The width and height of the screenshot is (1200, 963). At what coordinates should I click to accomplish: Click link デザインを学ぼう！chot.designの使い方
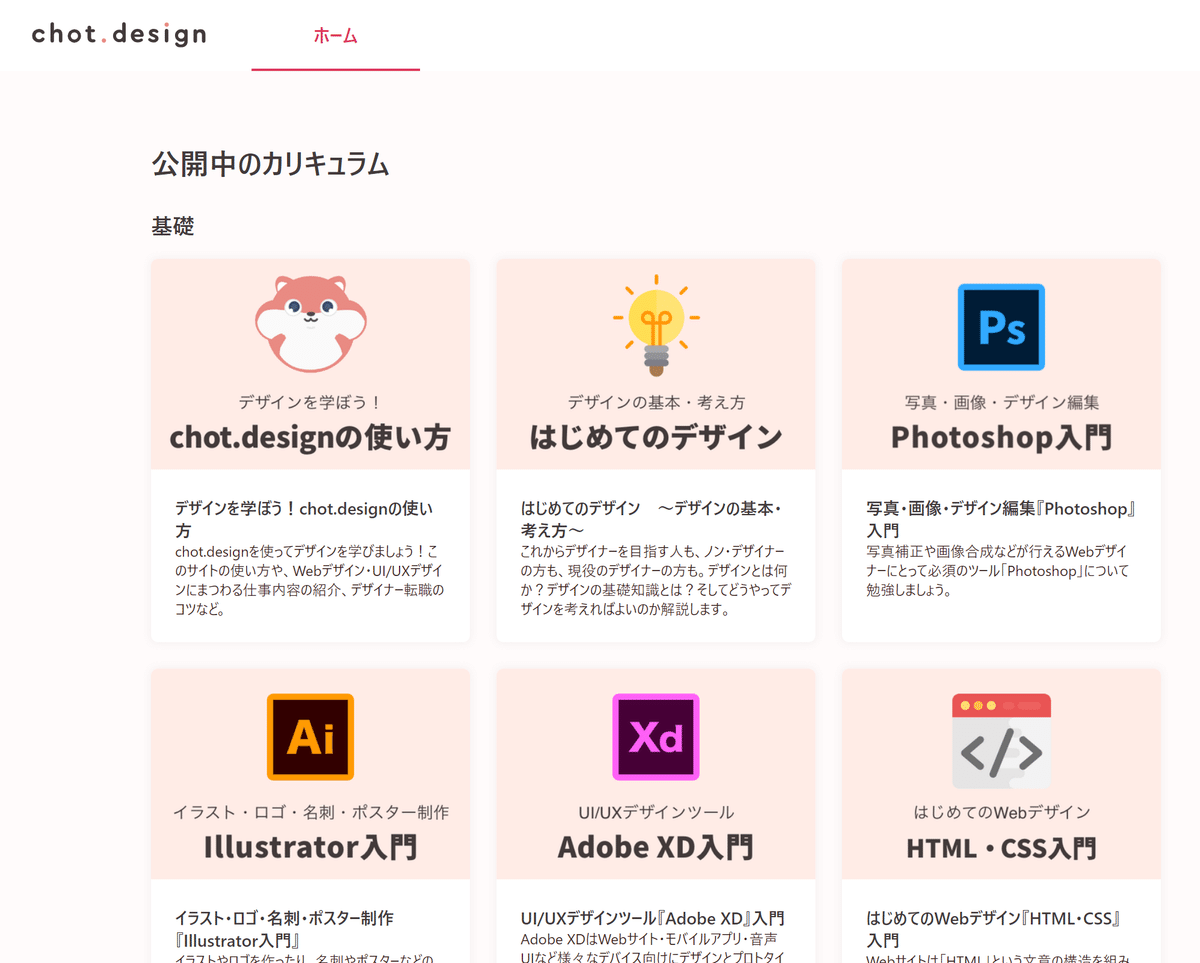click(x=304, y=519)
